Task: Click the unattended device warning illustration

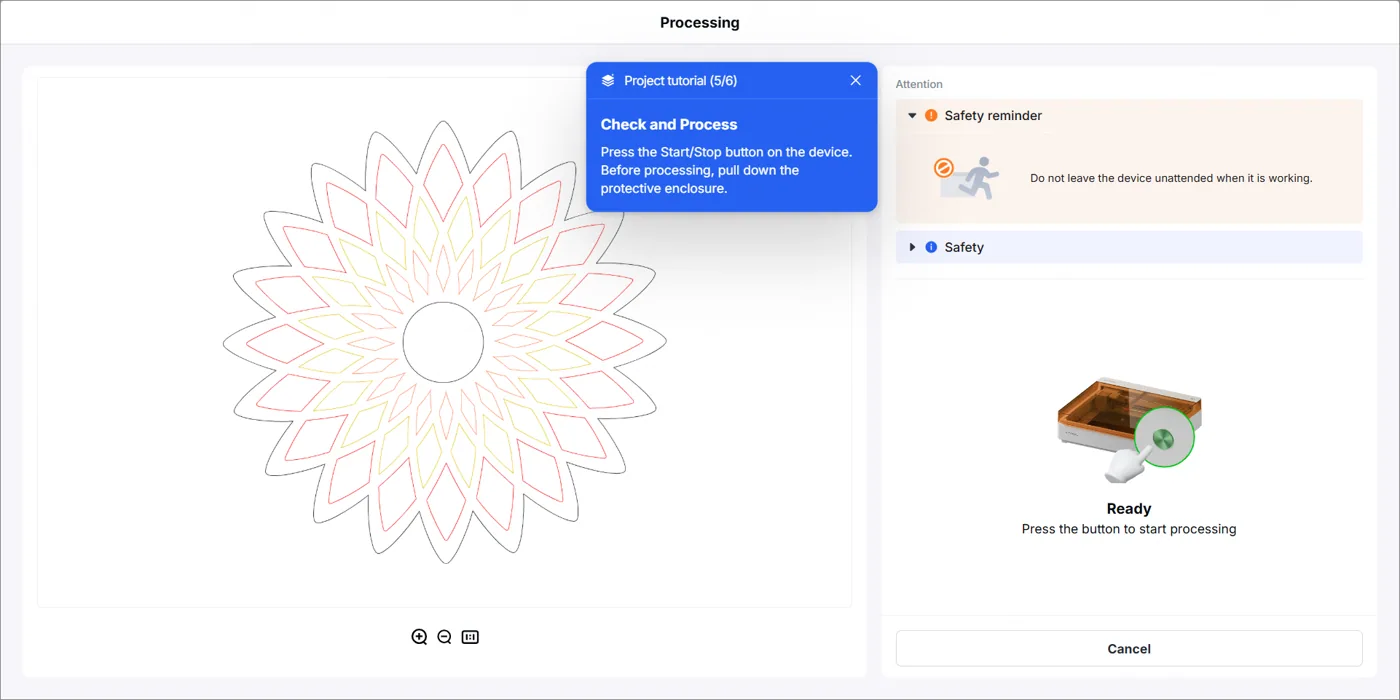Action: (x=966, y=178)
